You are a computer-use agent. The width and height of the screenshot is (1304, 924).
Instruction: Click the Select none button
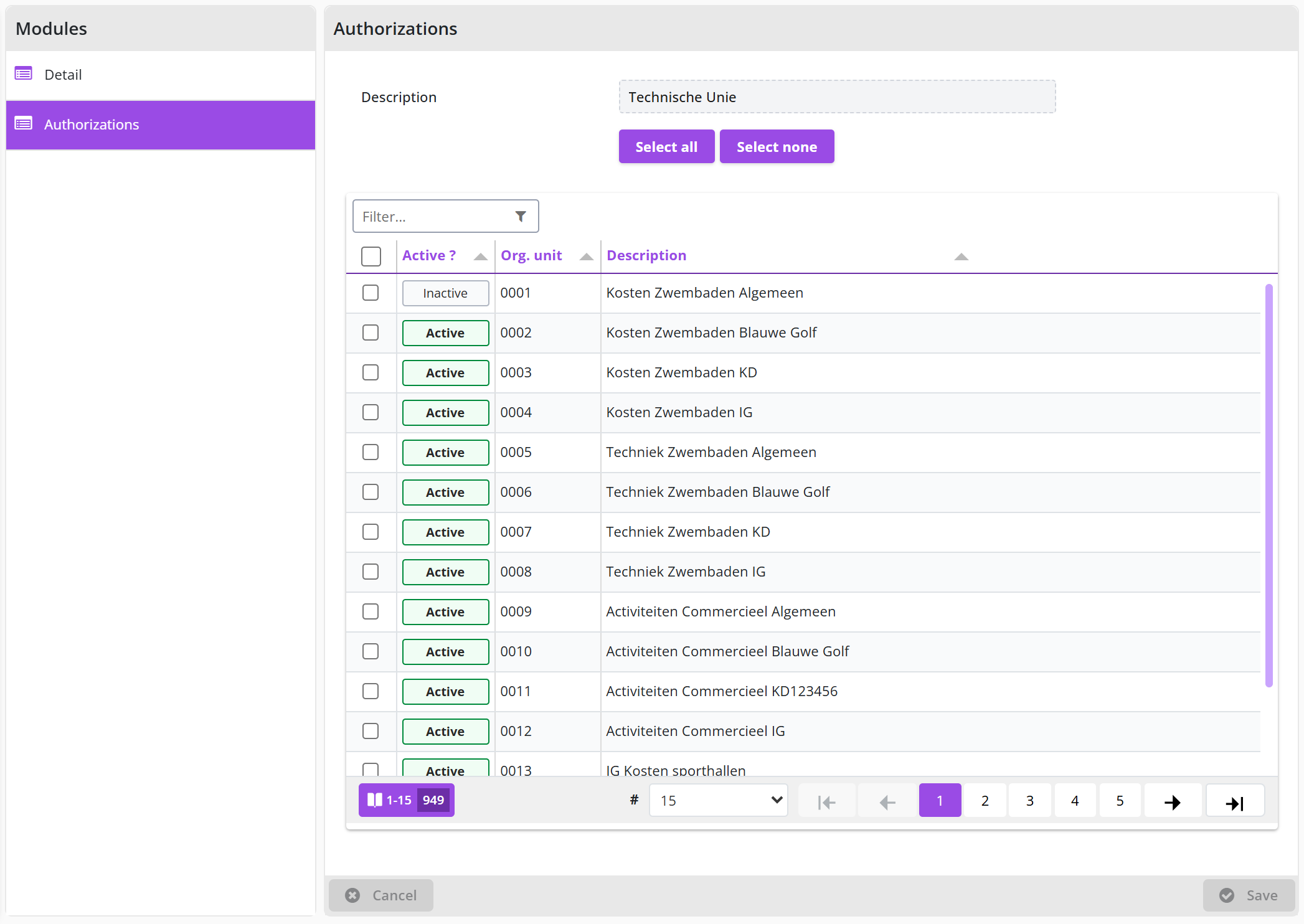(777, 146)
